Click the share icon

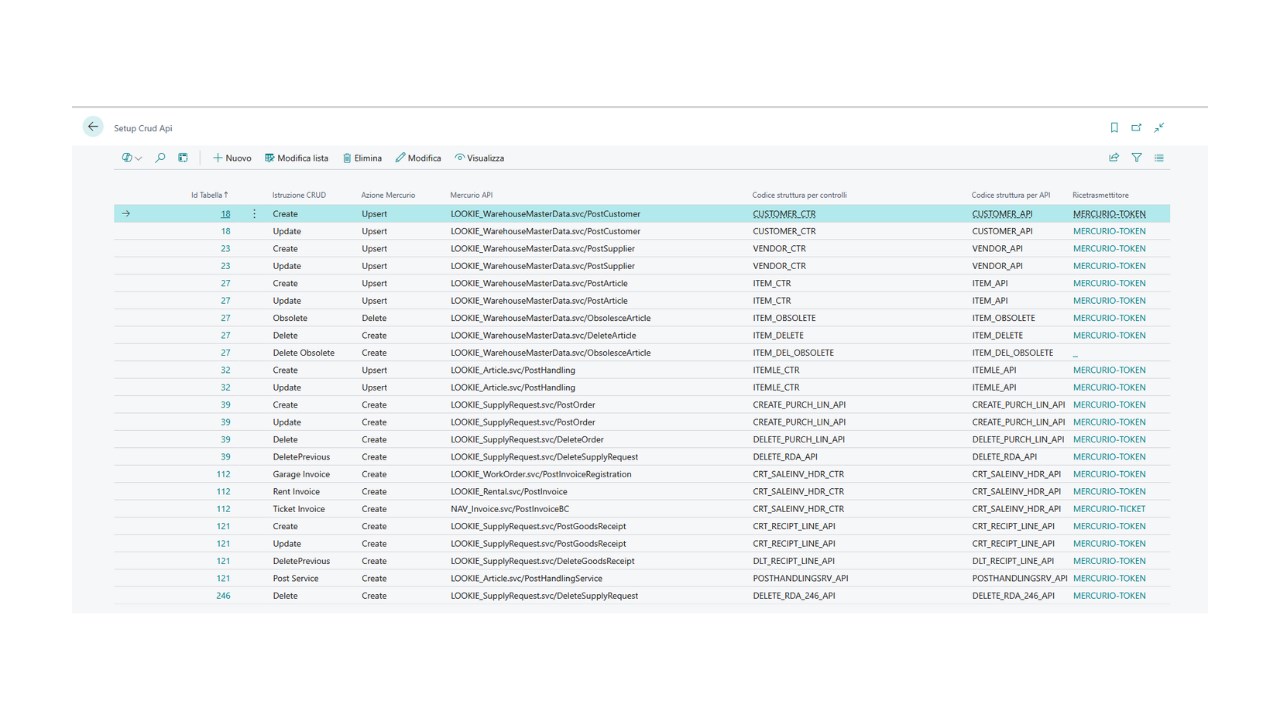coord(1114,158)
